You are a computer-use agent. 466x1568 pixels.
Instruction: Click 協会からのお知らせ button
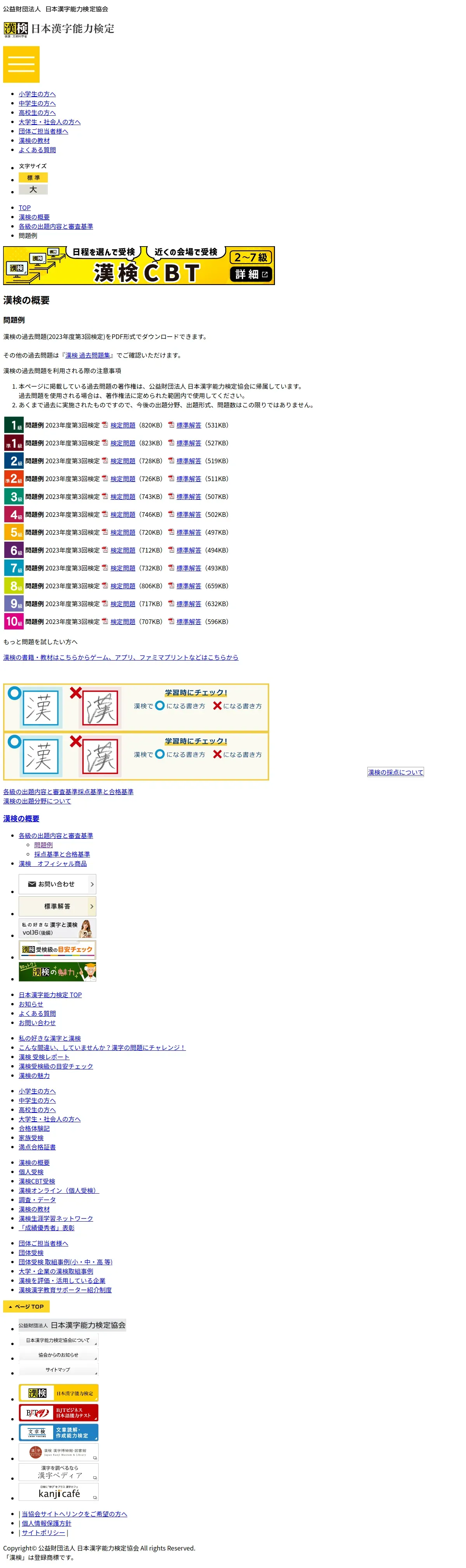point(58,1355)
